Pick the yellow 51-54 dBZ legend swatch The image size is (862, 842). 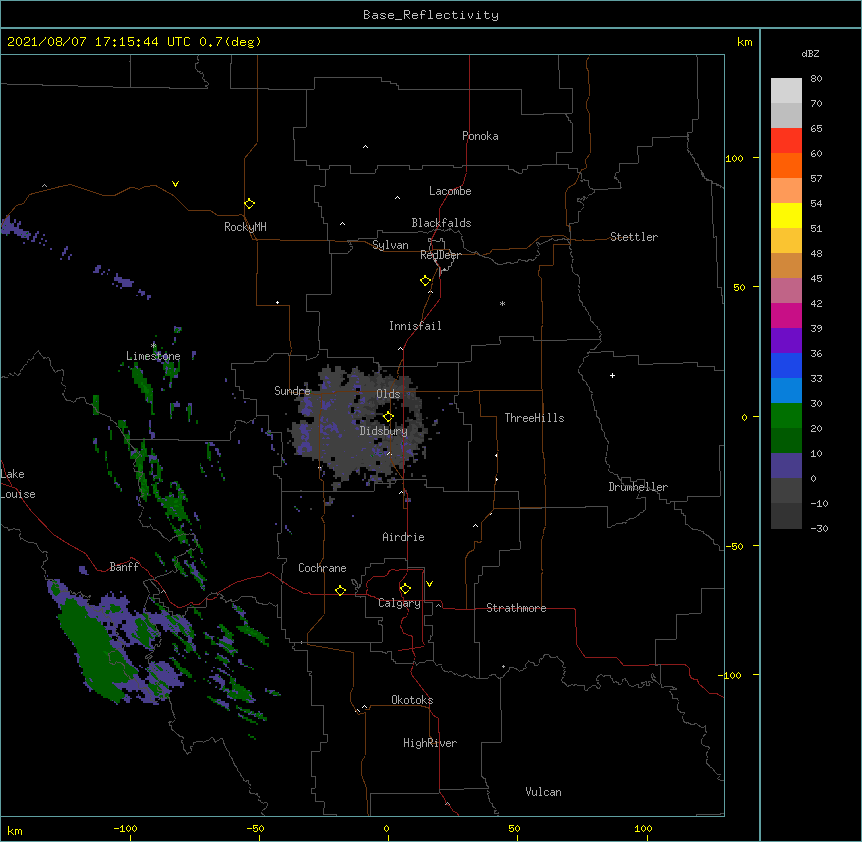point(786,215)
